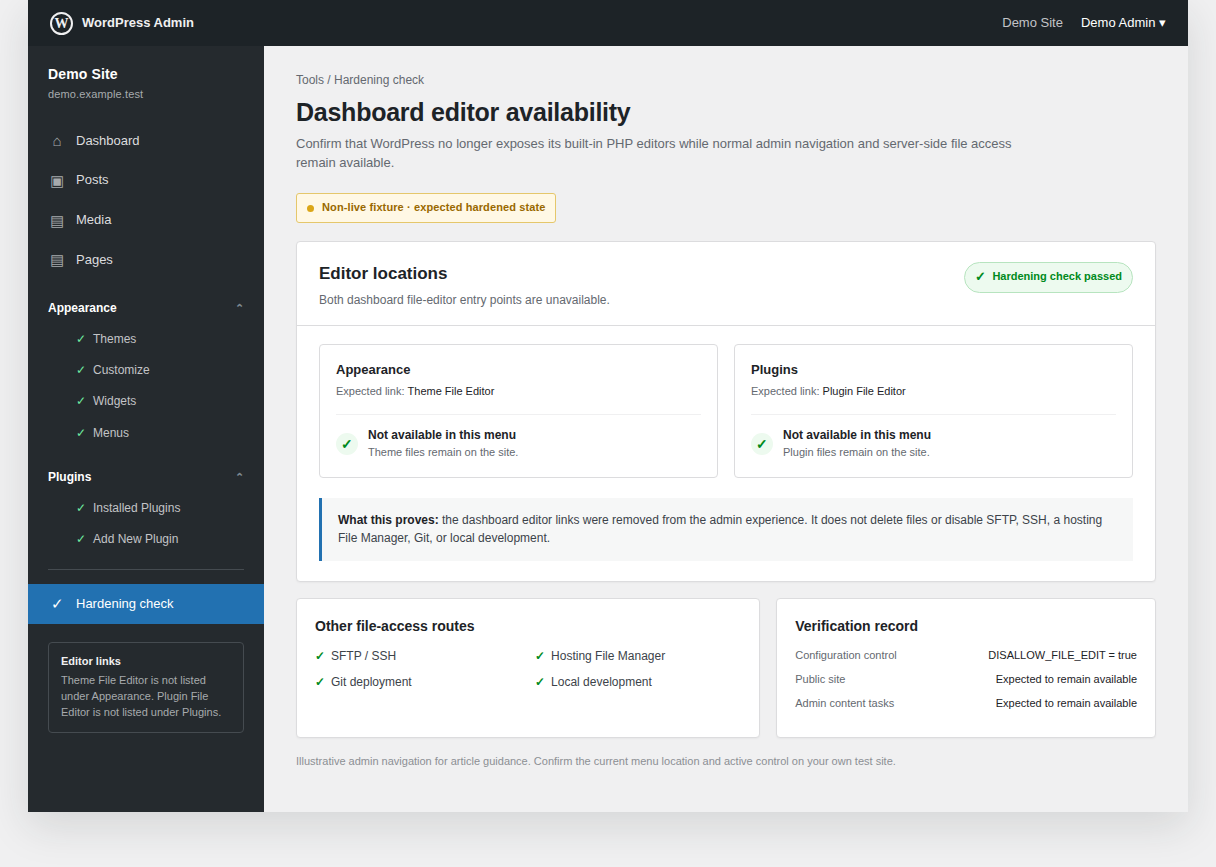Click the checkmark in Hardening check passed badge

click(980, 277)
